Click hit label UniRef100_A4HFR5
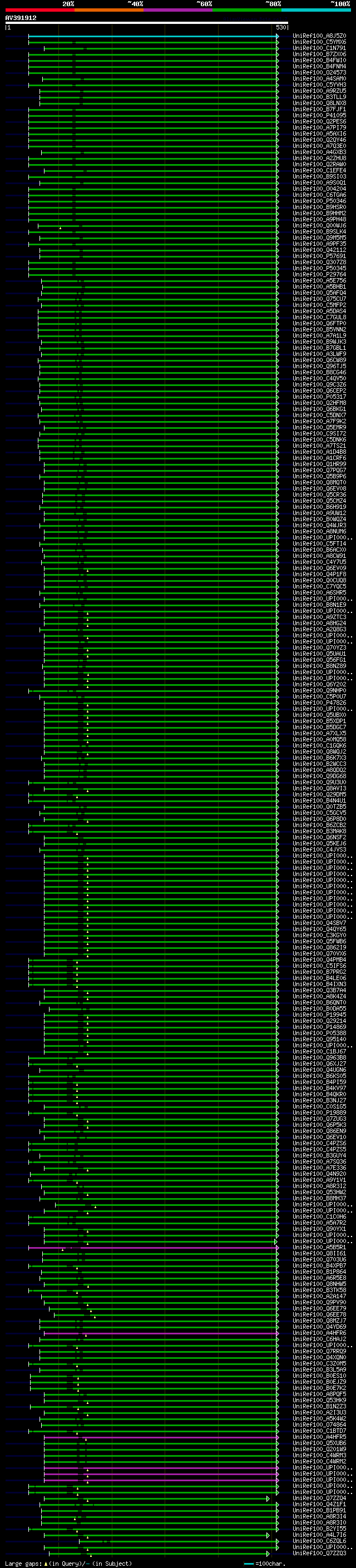This screenshot has height=1568, width=356. (x=319, y=1437)
